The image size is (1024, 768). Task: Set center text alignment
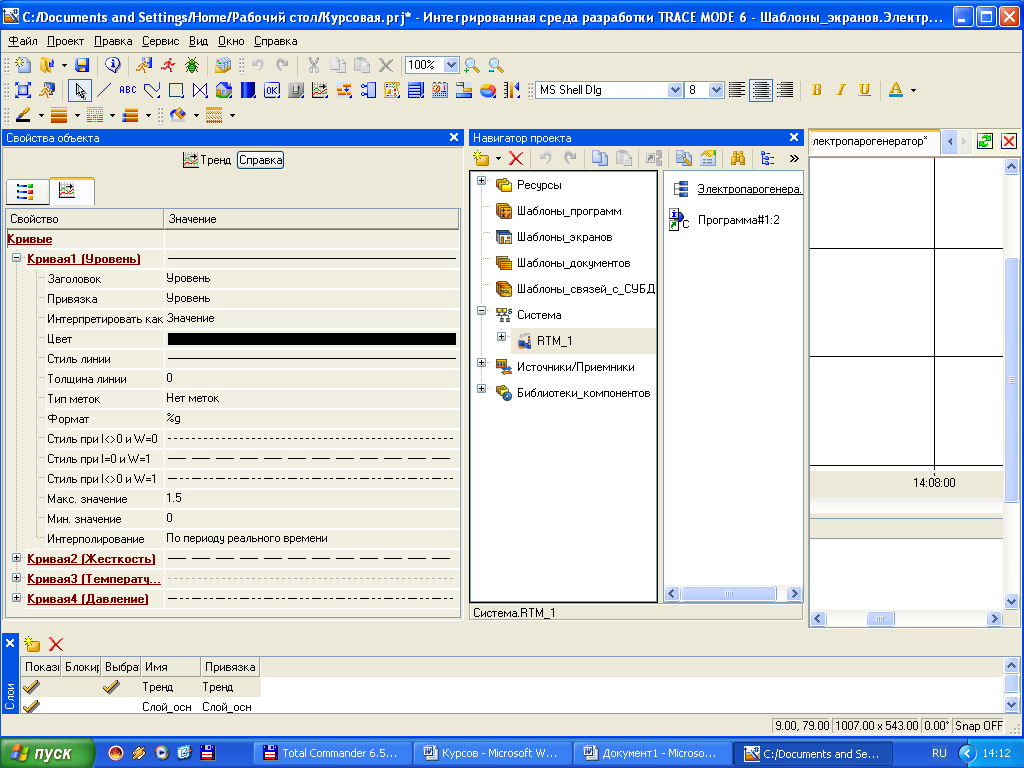point(761,90)
